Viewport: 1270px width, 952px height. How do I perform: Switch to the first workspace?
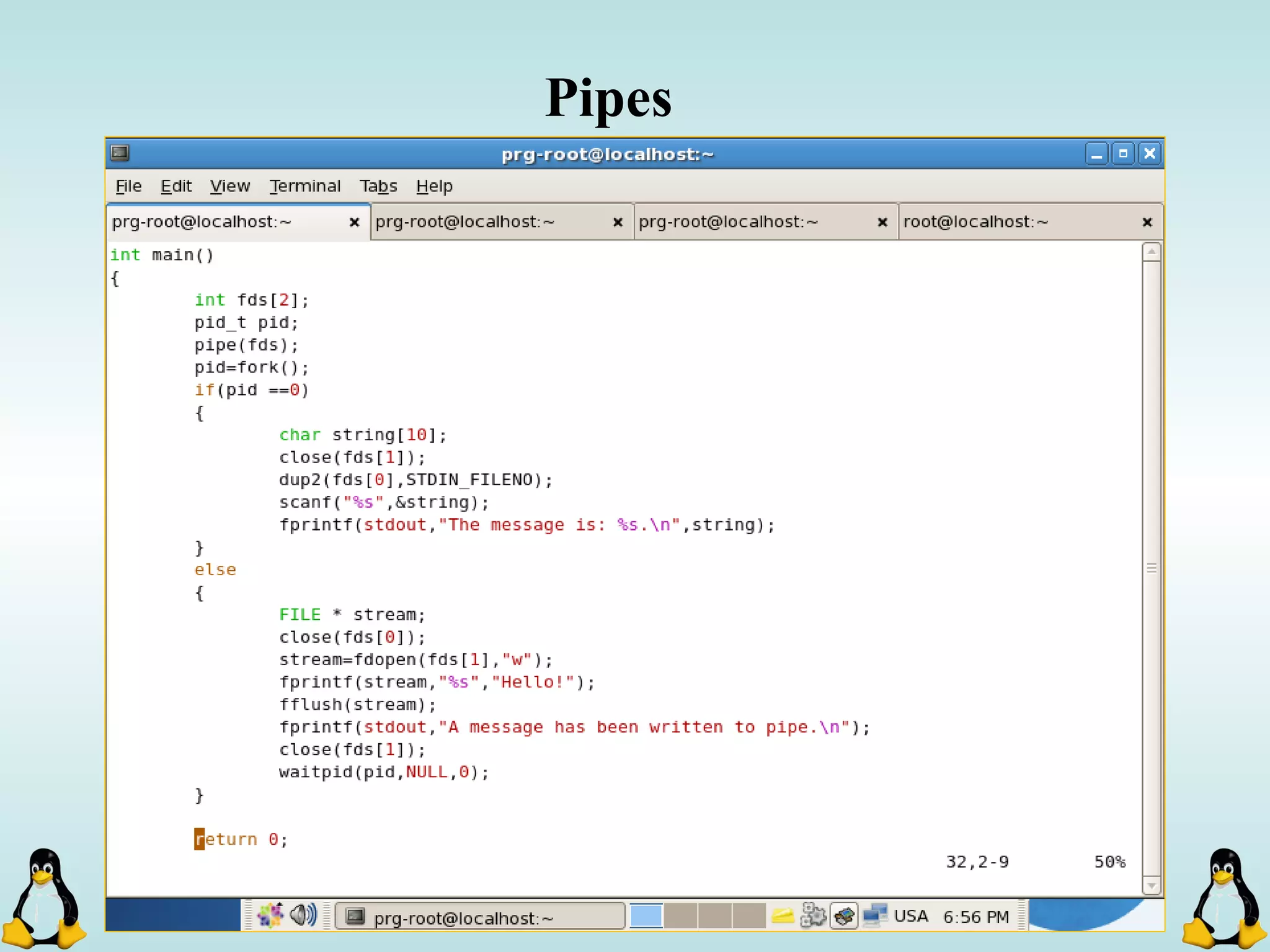(x=646, y=915)
